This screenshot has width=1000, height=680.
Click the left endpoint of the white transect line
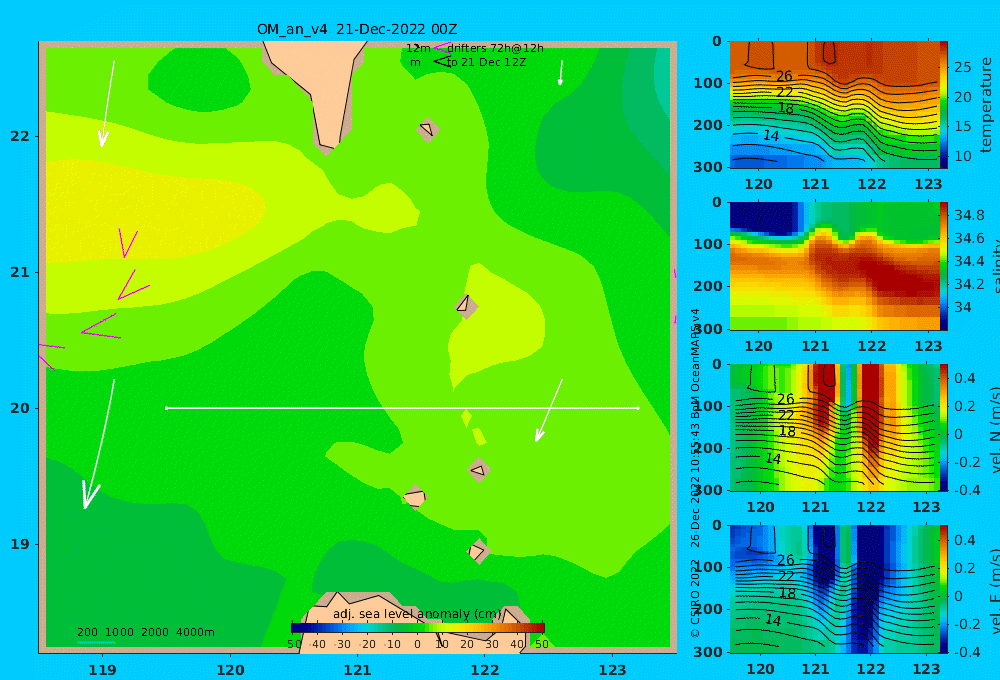pos(166,408)
